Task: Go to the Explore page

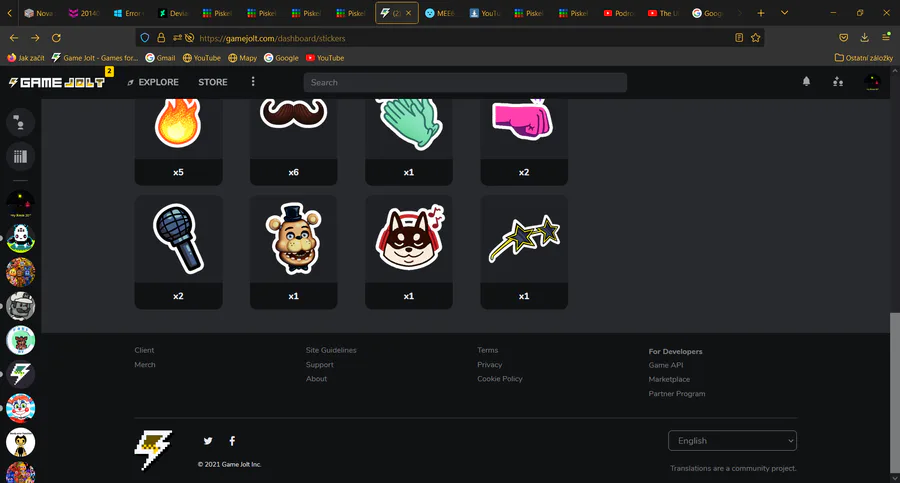Action: pos(153,82)
